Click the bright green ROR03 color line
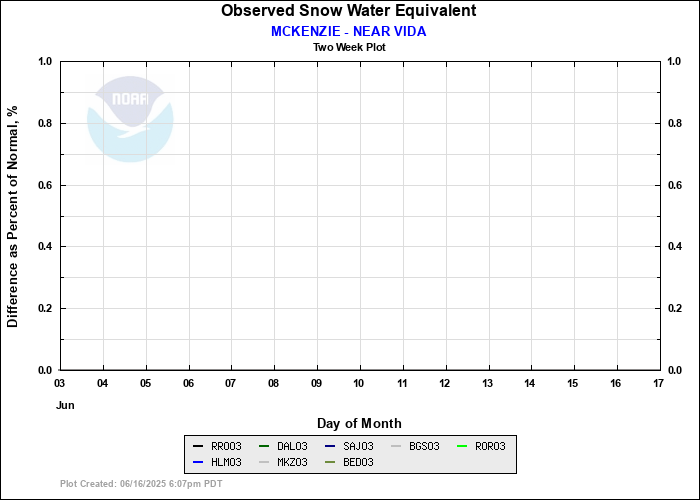 [x=462, y=446]
